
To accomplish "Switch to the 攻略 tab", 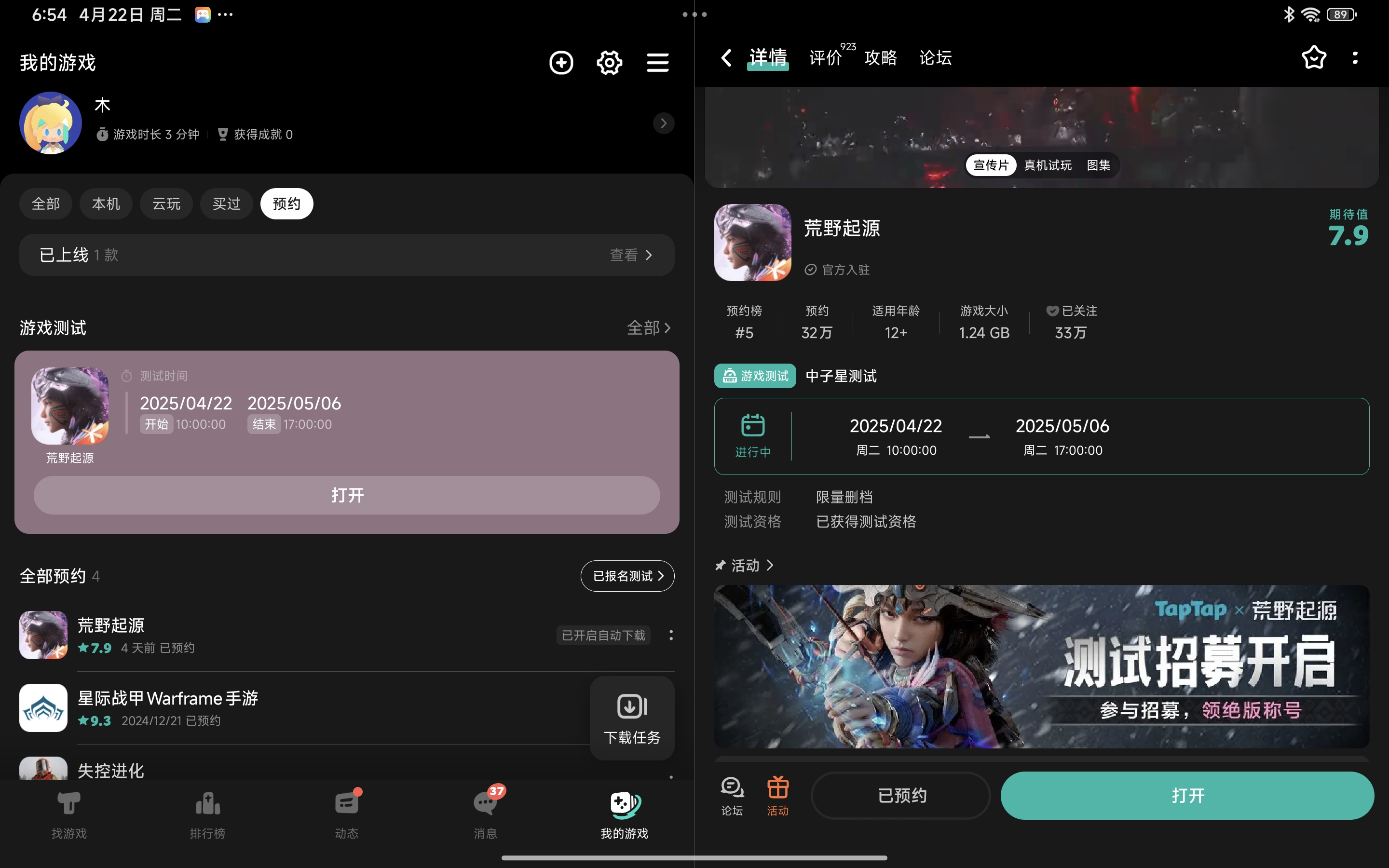I will point(881,57).
